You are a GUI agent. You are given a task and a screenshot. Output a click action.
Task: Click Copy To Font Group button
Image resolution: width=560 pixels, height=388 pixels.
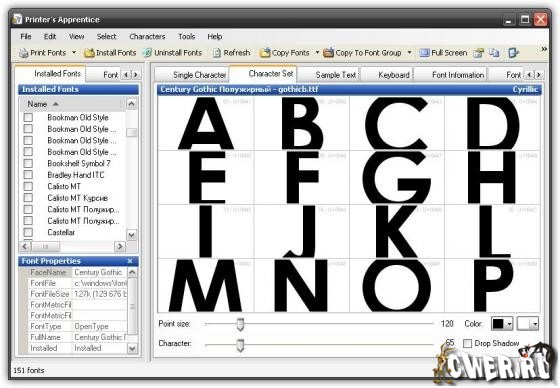[x=362, y=53]
